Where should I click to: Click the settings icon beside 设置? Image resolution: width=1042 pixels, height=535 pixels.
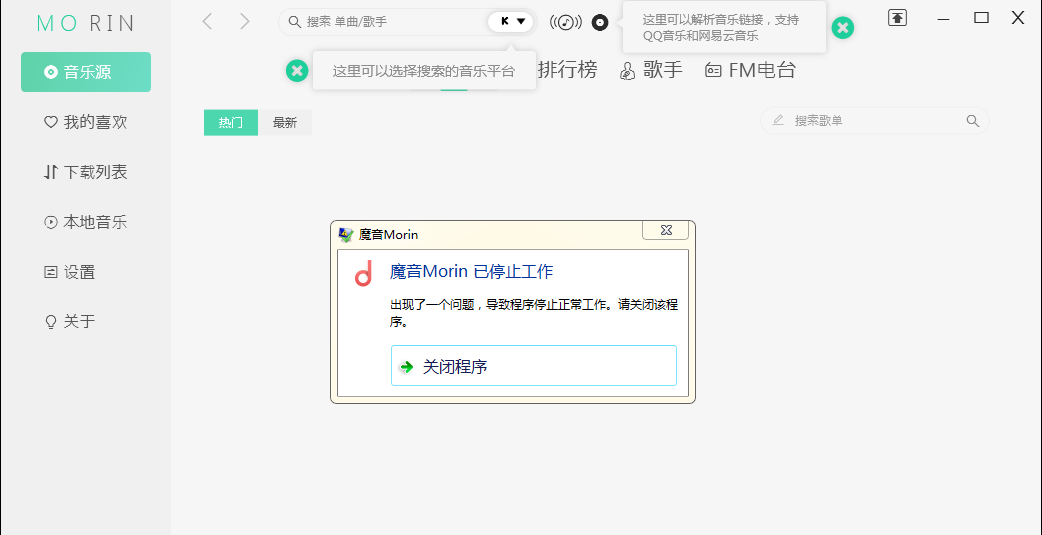[x=51, y=272]
